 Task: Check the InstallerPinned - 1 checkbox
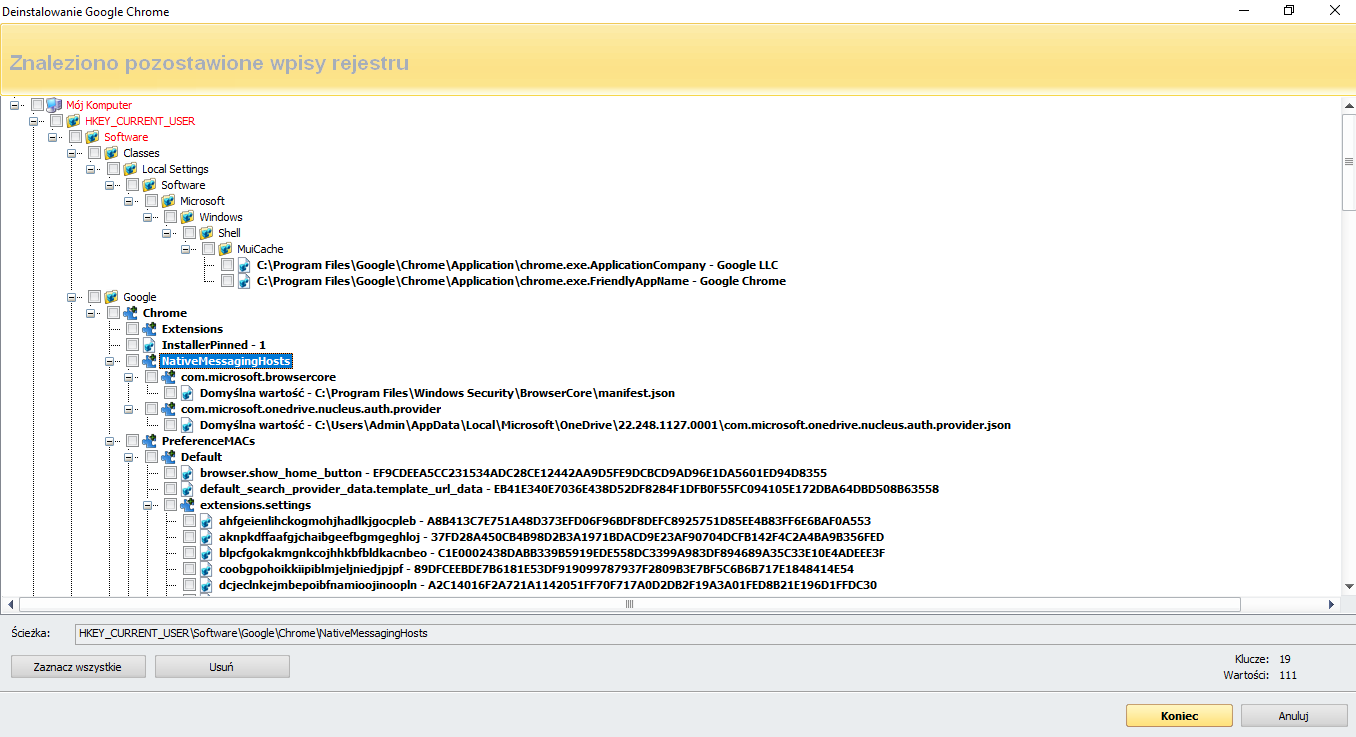tap(132, 345)
